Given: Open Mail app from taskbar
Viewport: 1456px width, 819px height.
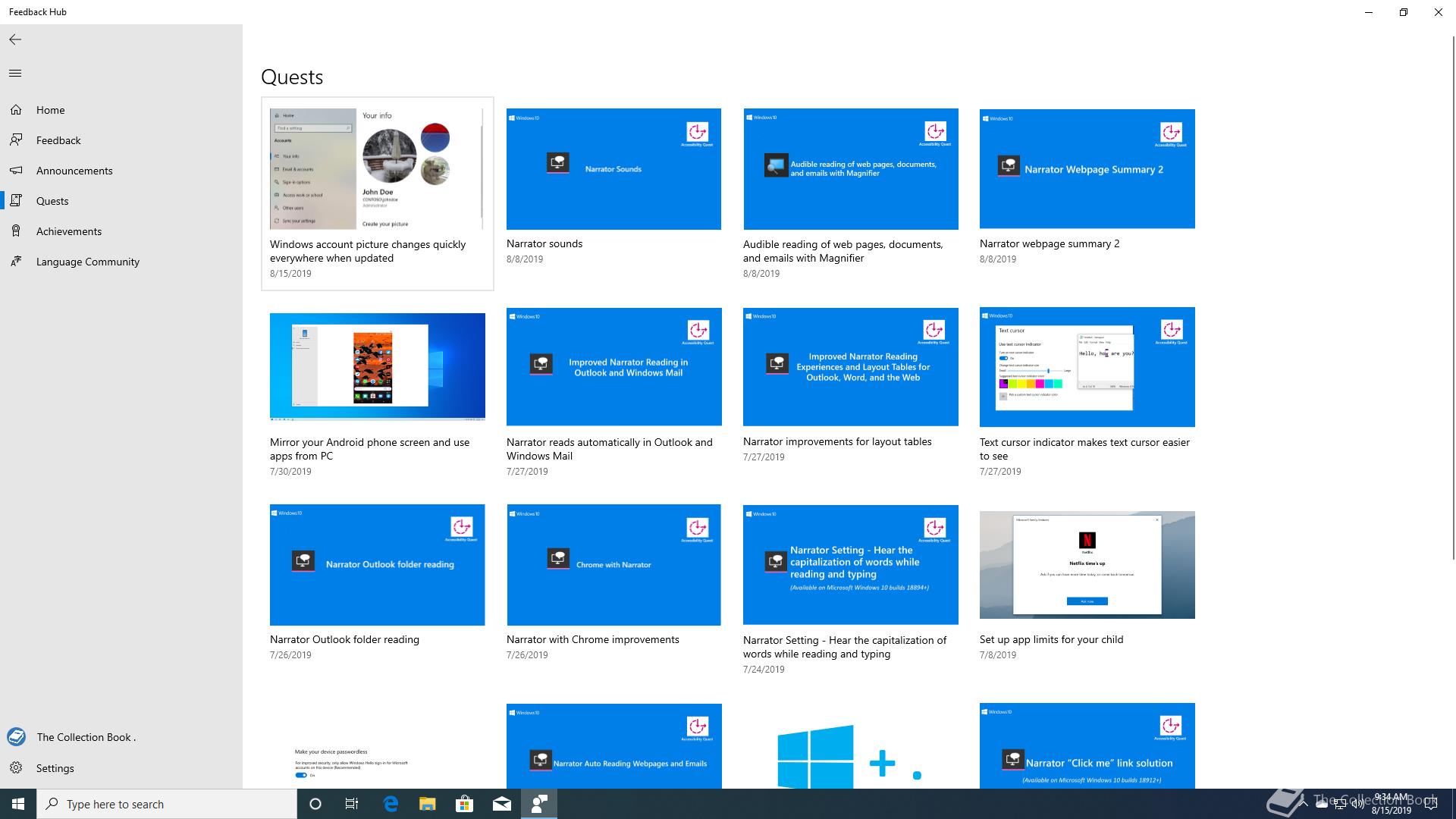Looking at the screenshot, I should 501,804.
